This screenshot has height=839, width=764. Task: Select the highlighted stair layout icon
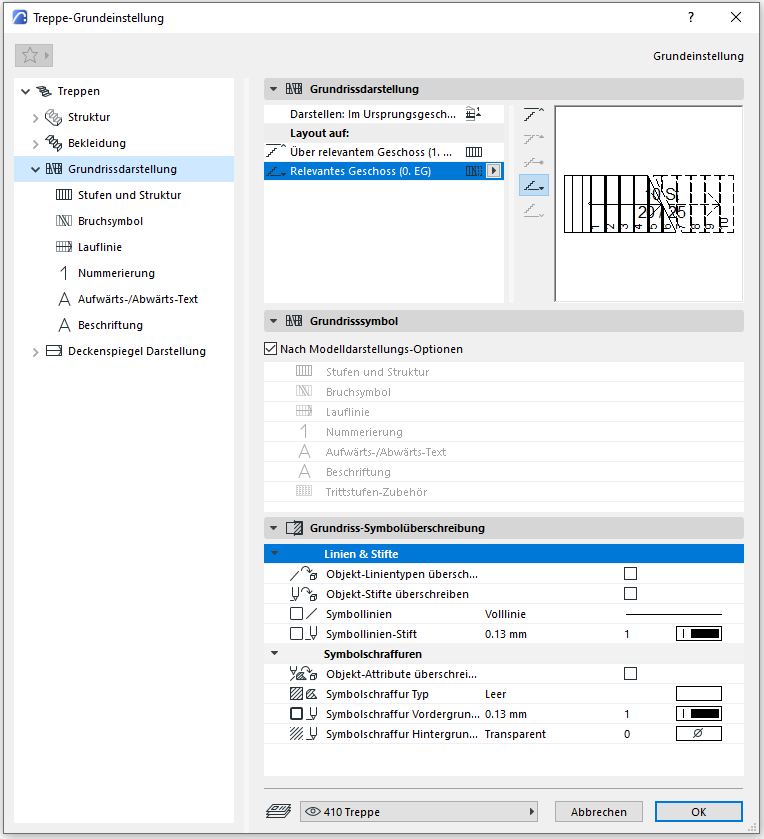(x=534, y=185)
